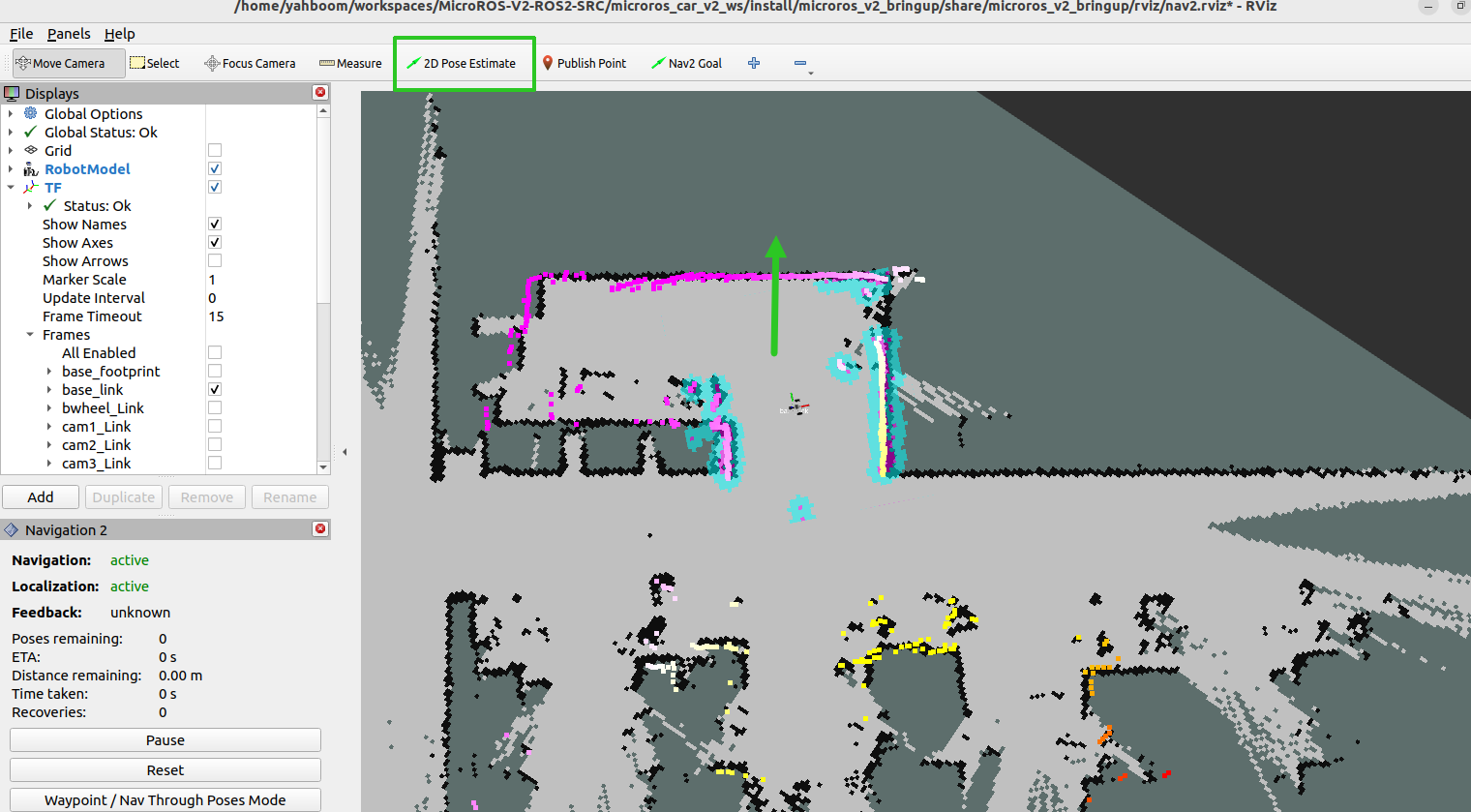Expand the cam1_Link frame
The height and width of the screenshot is (812, 1471).
49,426
